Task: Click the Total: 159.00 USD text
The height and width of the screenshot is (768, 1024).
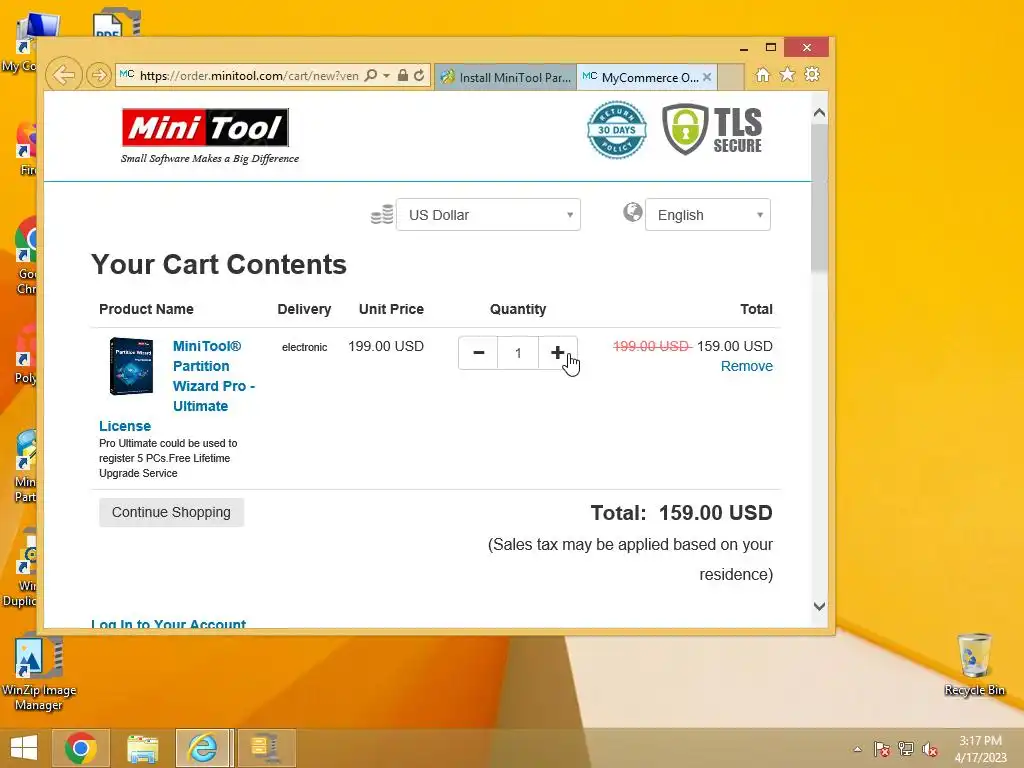Action: point(682,513)
